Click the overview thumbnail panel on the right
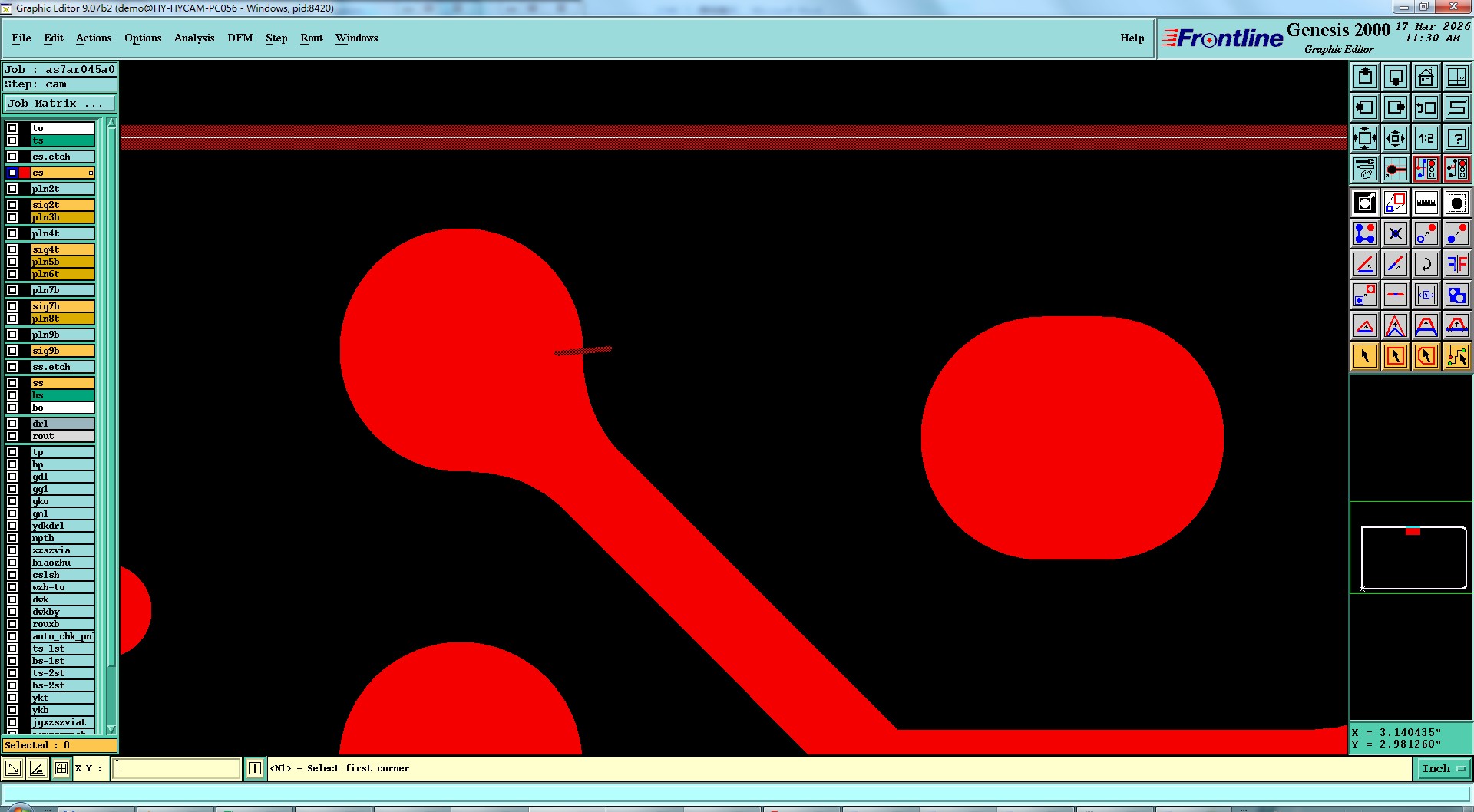1474x812 pixels. pyautogui.click(x=1411, y=548)
